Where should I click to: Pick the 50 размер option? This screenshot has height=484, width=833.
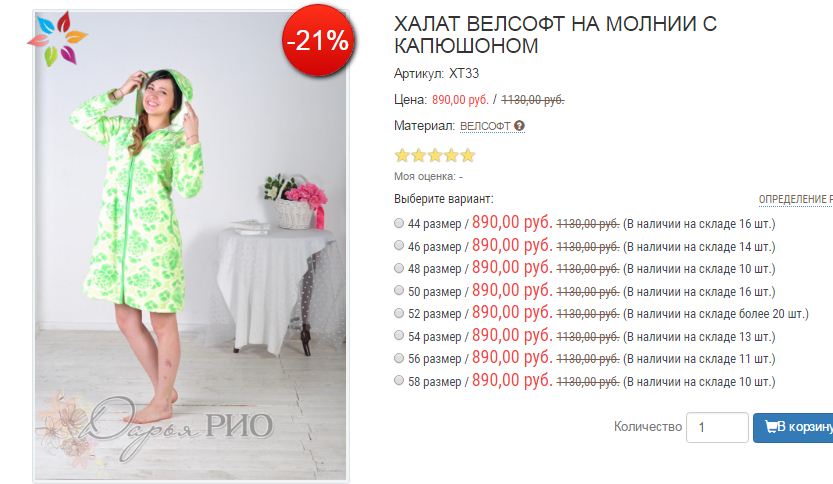pyautogui.click(x=399, y=291)
